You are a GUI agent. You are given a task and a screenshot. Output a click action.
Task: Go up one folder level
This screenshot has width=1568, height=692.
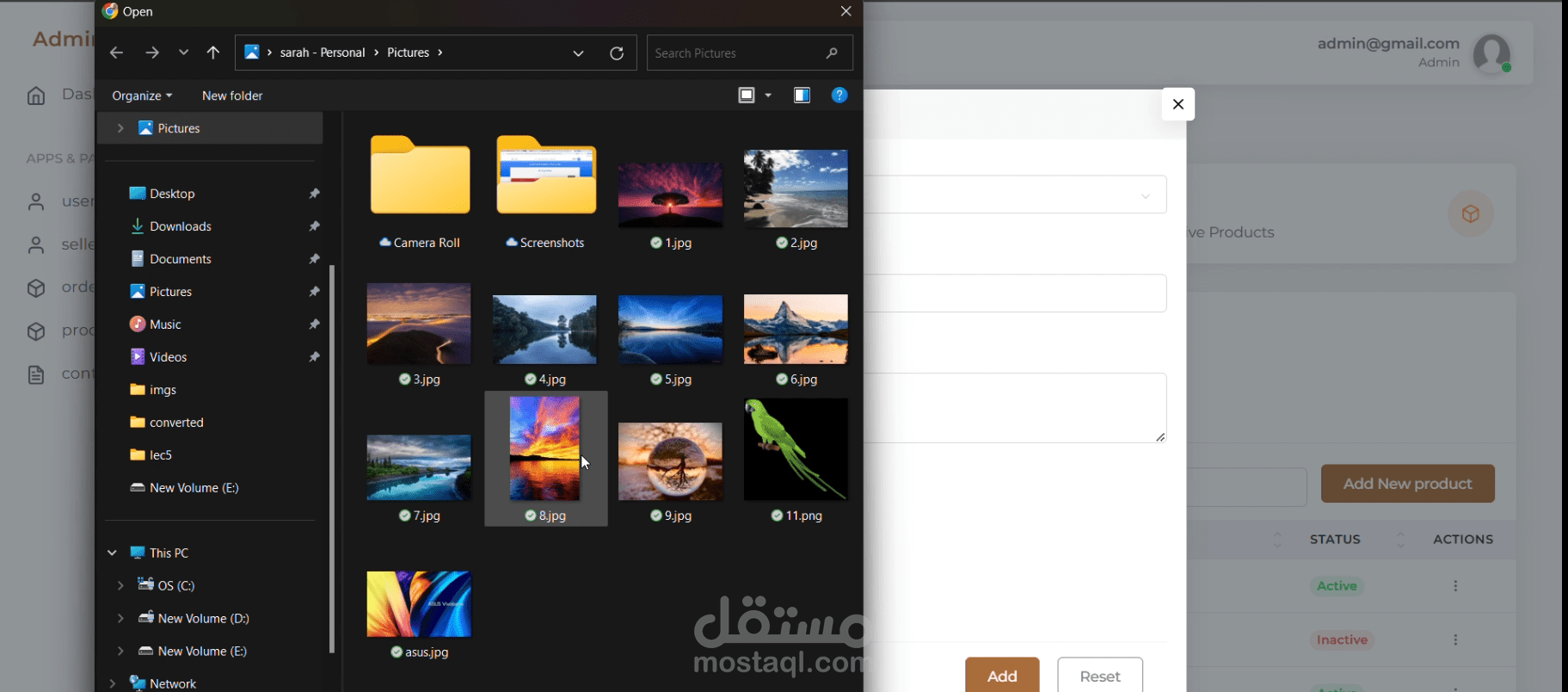pos(213,53)
